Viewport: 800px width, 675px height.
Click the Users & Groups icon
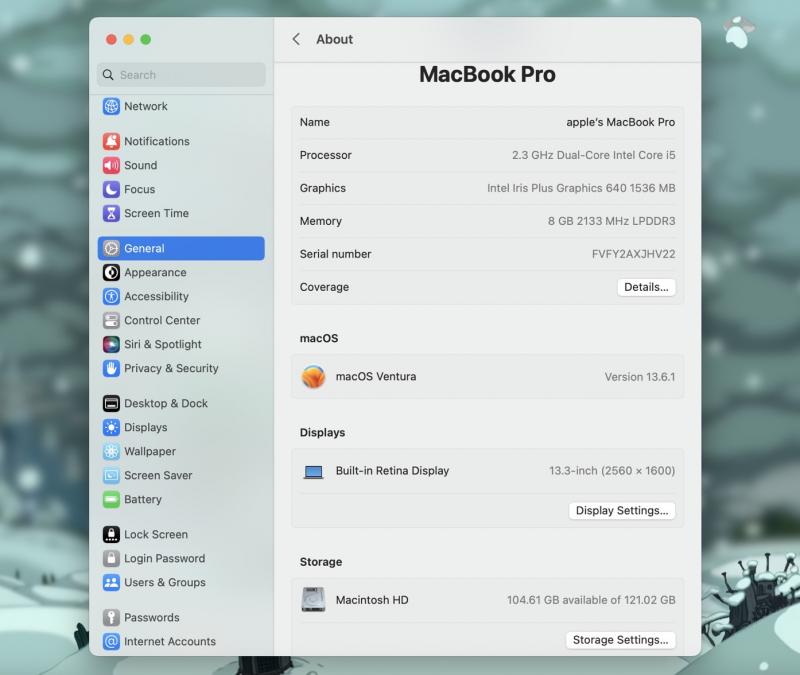pyautogui.click(x=111, y=583)
